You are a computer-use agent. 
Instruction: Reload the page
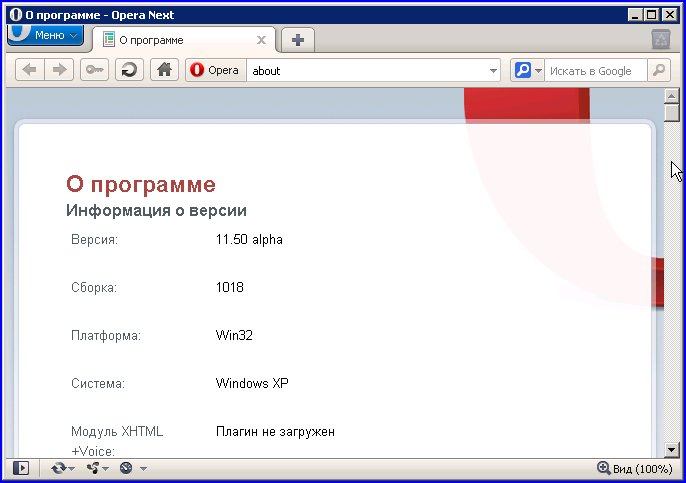point(129,70)
